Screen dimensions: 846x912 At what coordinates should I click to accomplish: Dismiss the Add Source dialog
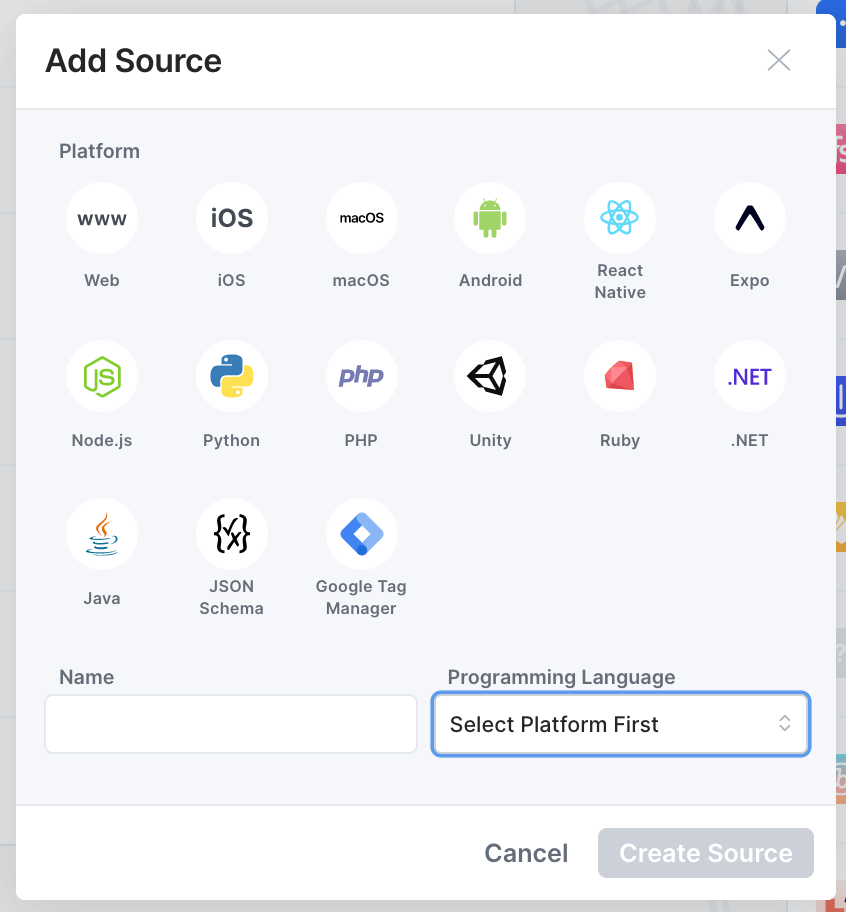(779, 60)
